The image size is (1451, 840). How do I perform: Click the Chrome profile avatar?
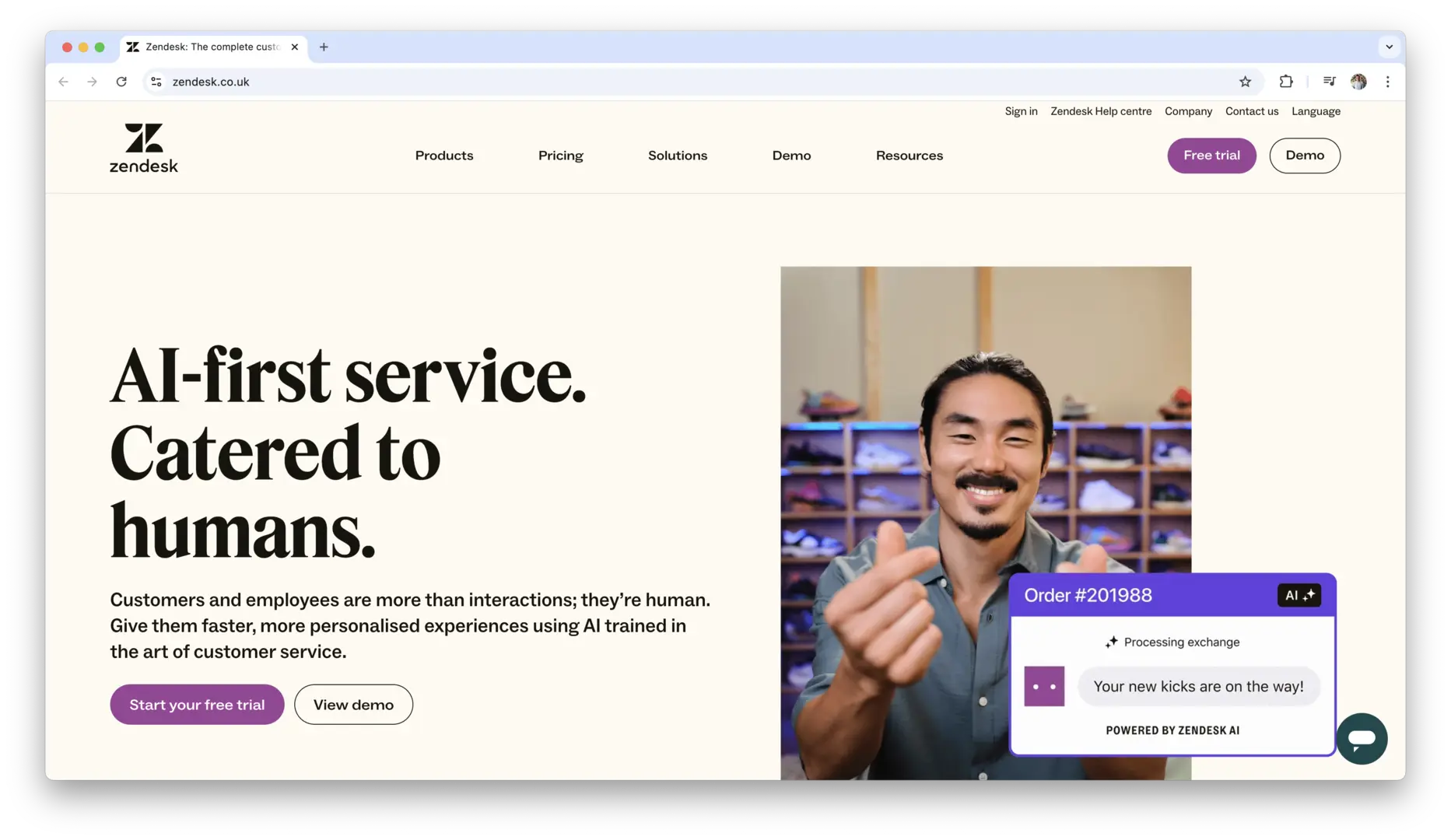click(1358, 82)
